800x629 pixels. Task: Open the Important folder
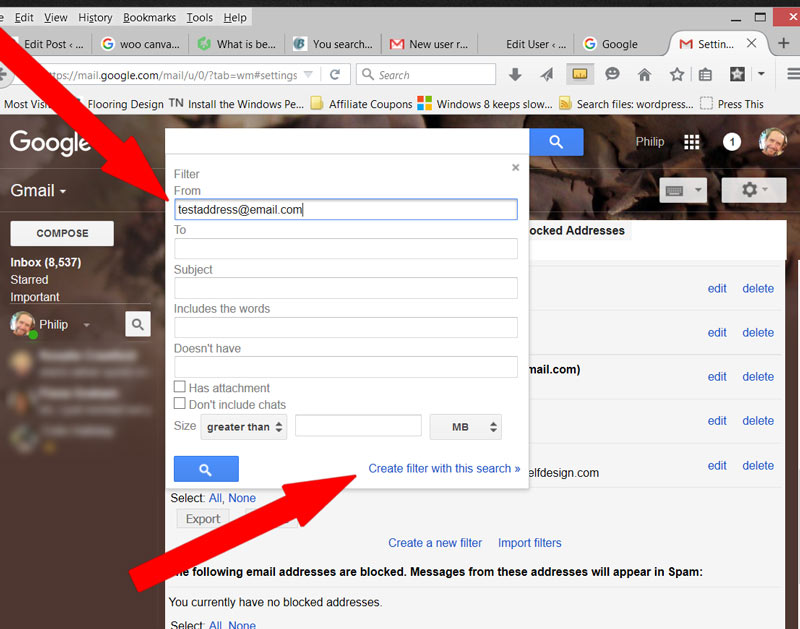pyautogui.click(x=35, y=297)
